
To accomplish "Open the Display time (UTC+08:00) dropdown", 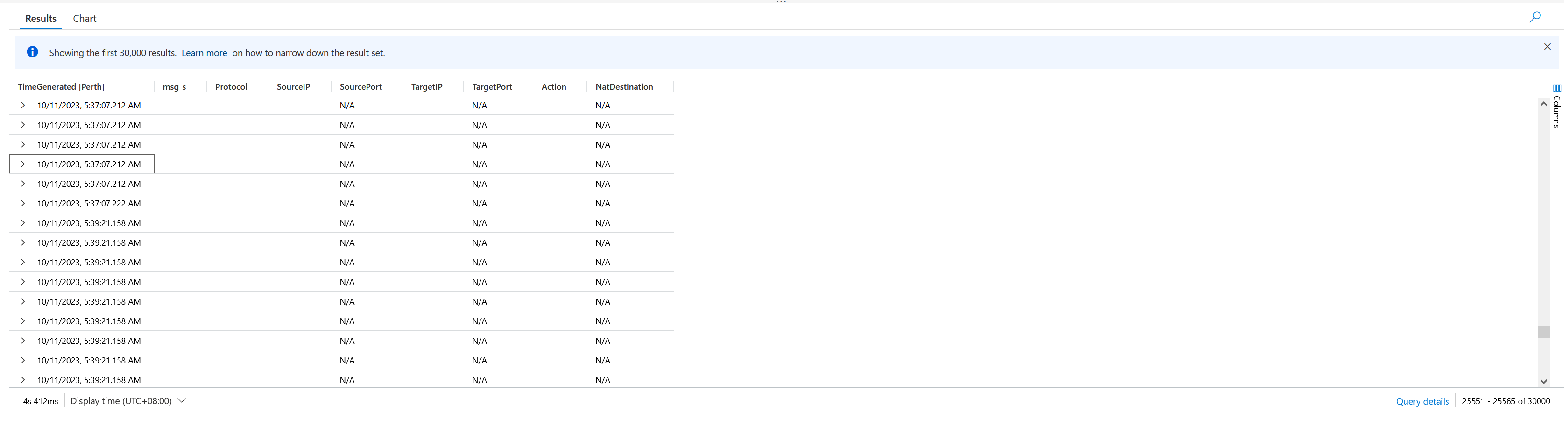I will [x=128, y=401].
